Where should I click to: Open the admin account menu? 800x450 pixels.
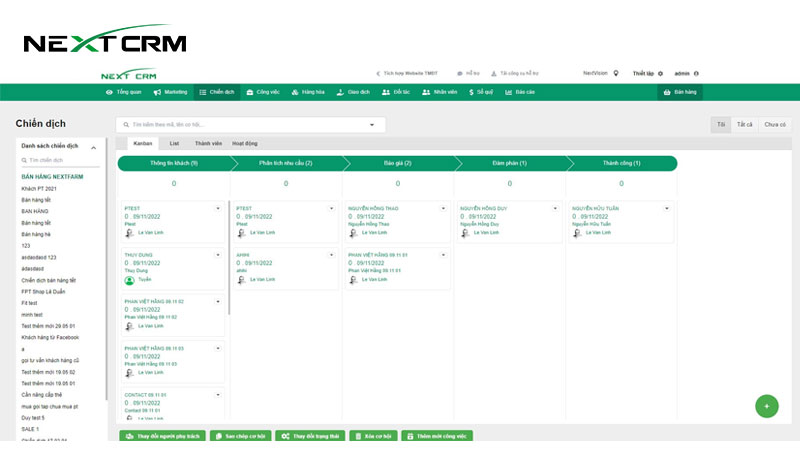coord(686,73)
